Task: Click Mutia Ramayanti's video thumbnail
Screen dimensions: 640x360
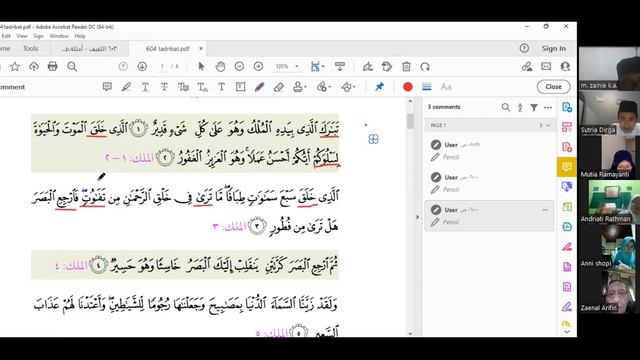Action: [x=609, y=158]
